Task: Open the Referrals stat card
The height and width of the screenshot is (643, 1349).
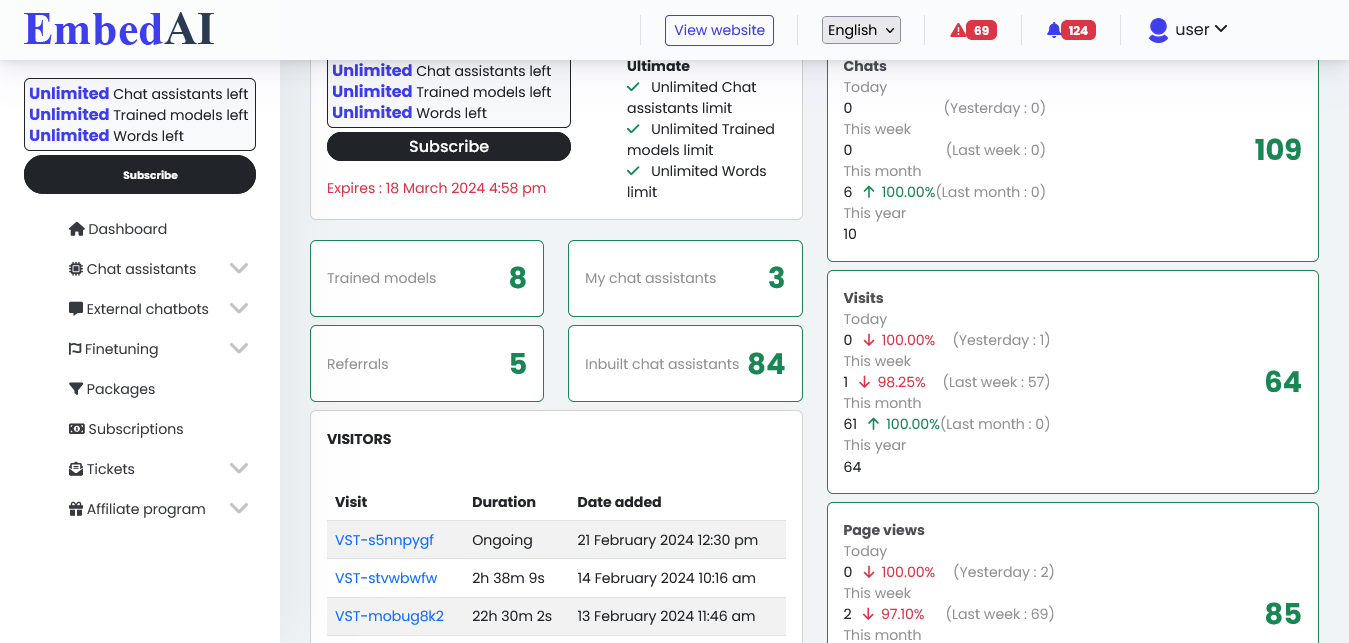Action: pyautogui.click(x=427, y=364)
